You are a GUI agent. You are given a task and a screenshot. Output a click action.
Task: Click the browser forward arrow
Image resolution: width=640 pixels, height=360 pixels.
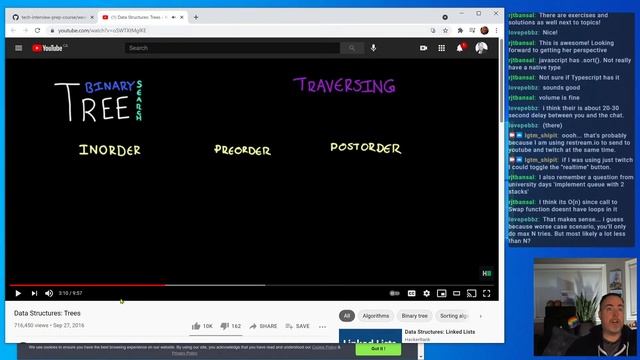[x=25, y=31]
